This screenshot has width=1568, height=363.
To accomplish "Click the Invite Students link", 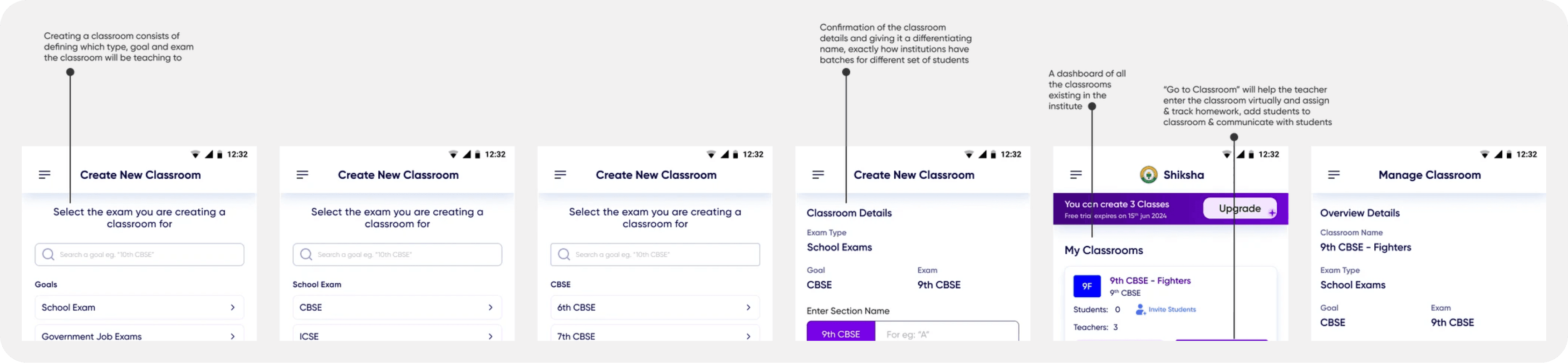I will pyautogui.click(x=1172, y=309).
